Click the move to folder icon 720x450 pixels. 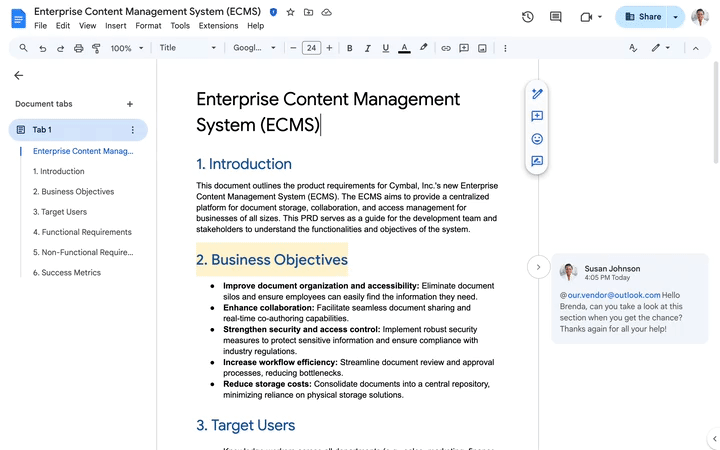[309, 12]
